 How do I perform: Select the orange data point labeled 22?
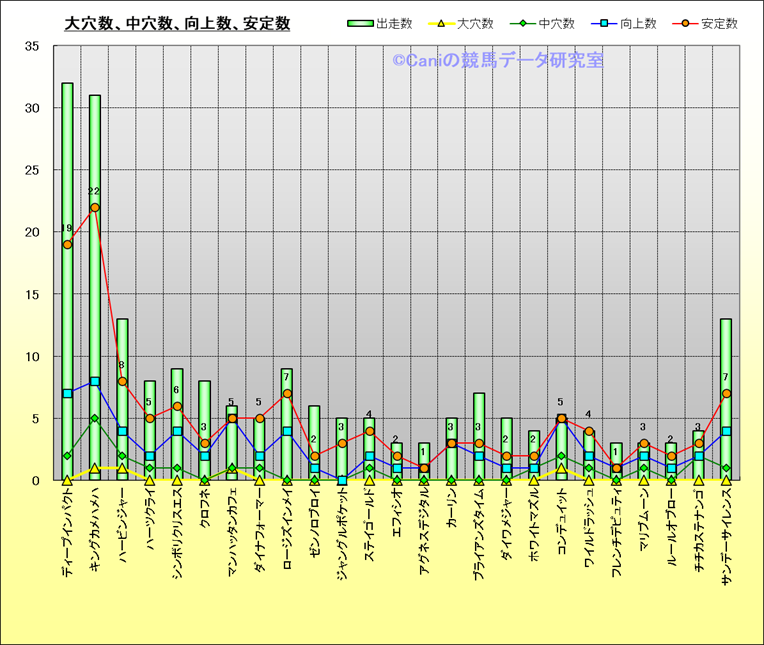click(95, 208)
